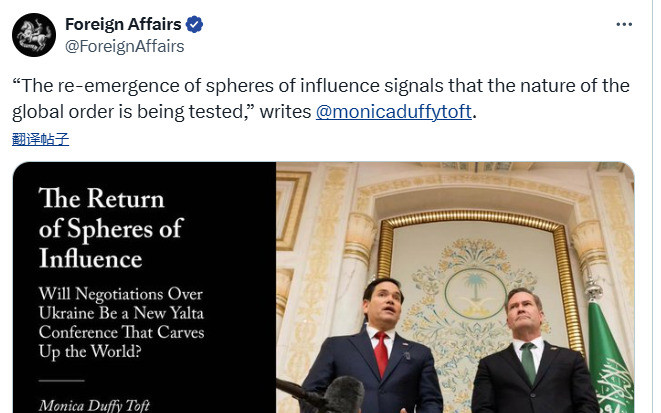The height and width of the screenshot is (413, 661).
Task: Click the green Saudi flag in photo
Action: point(609,358)
